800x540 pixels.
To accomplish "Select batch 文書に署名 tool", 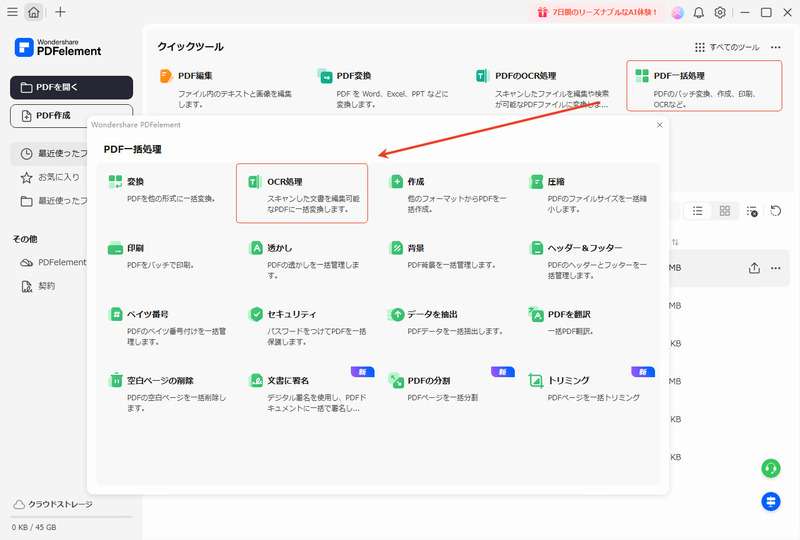I will click(306, 392).
